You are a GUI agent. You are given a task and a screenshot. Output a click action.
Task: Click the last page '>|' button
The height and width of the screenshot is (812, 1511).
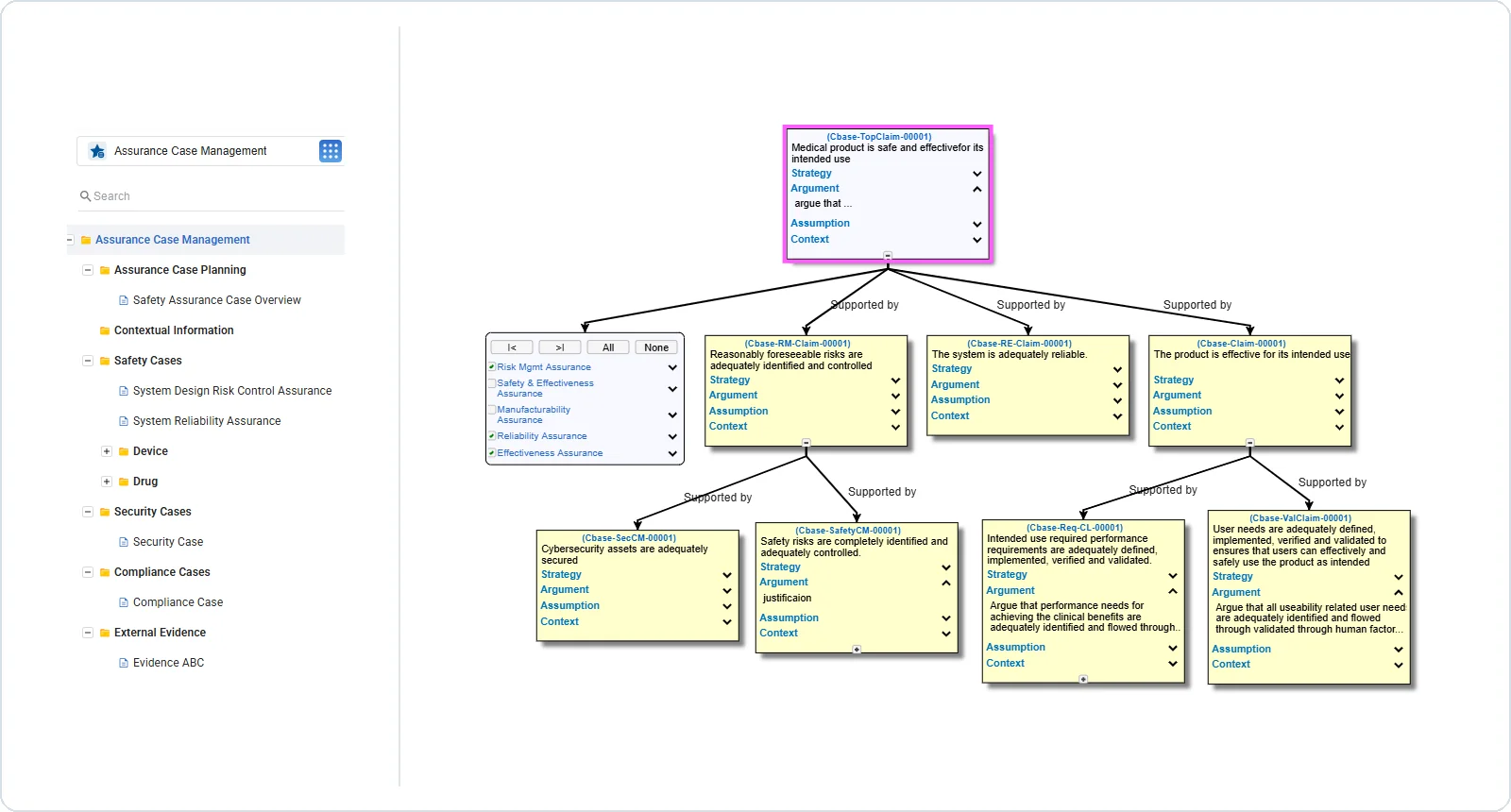pos(560,347)
